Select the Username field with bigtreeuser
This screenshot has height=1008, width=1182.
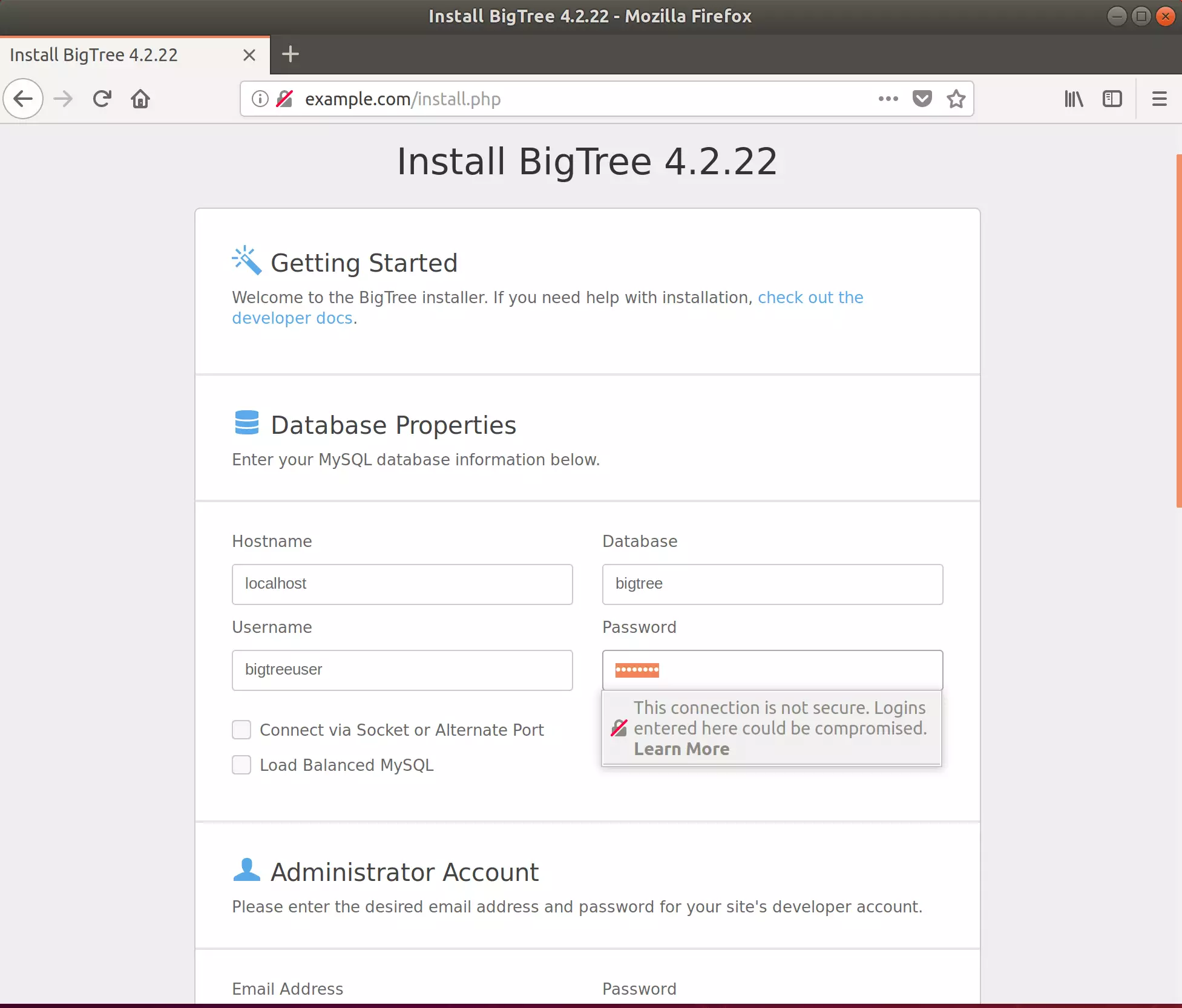click(402, 670)
